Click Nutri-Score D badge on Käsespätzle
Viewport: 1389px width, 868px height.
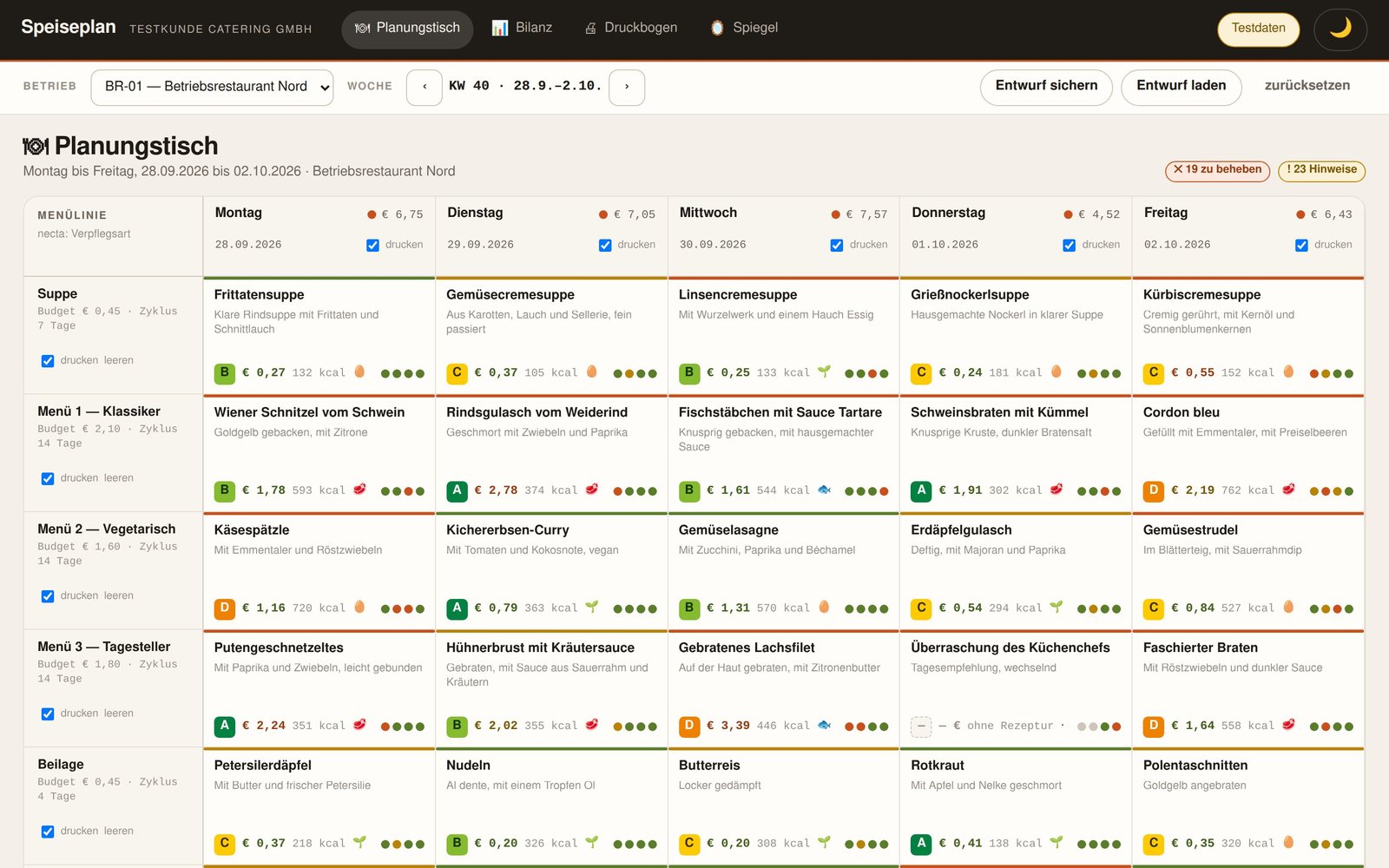pos(225,608)
